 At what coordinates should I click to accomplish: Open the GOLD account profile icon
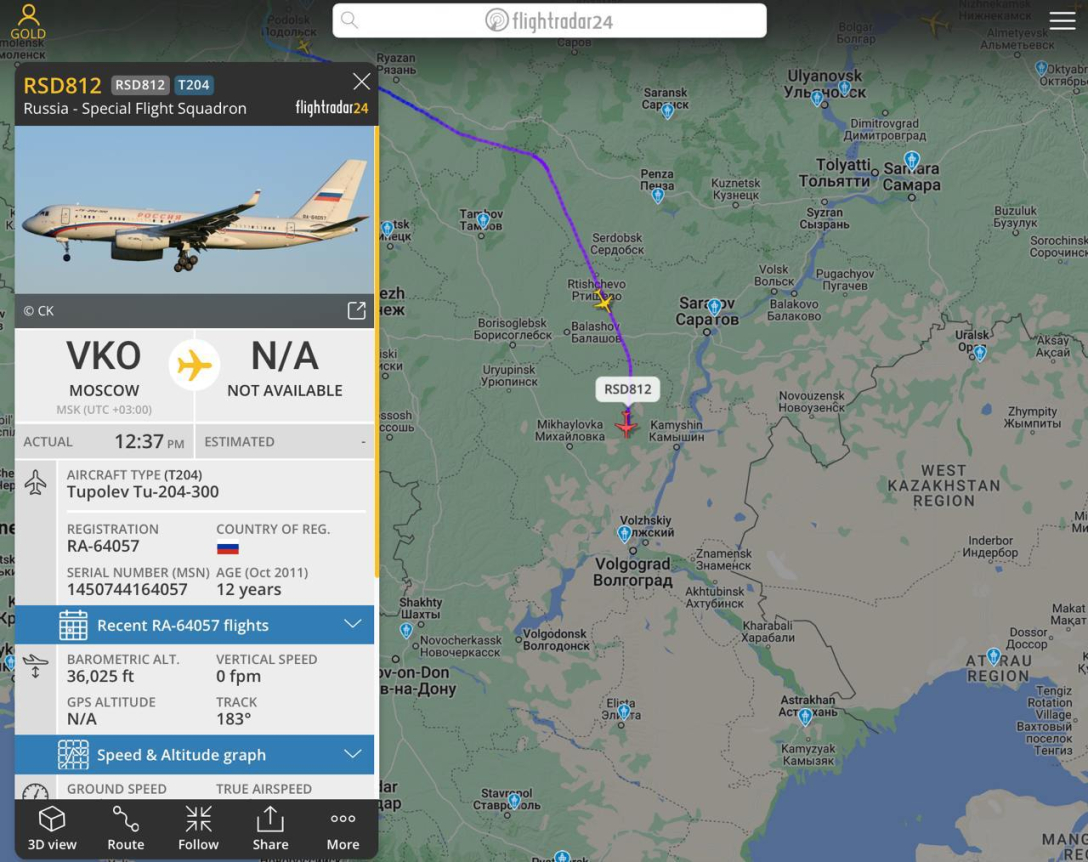pos(28,21)
